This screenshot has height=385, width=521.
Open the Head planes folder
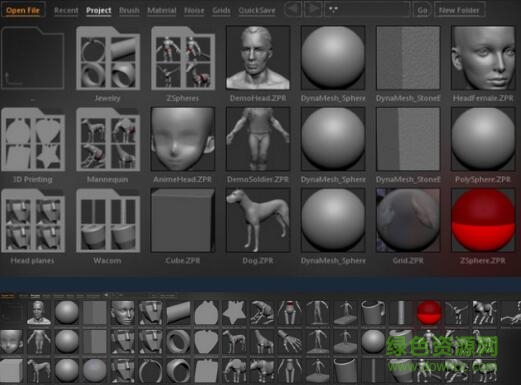33,220
